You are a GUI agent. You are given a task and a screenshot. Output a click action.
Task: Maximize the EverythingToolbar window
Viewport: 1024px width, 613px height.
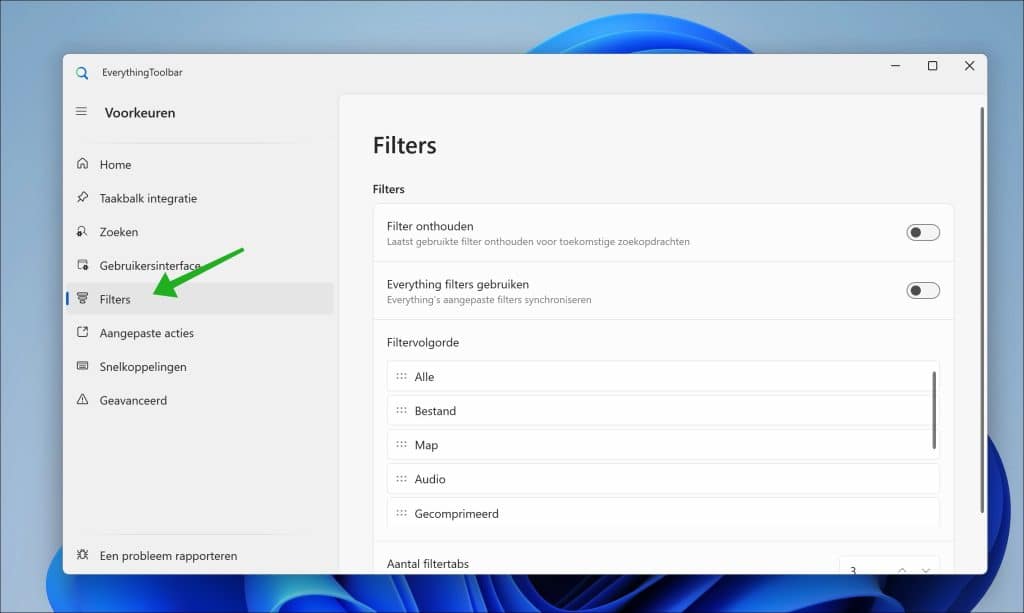933,66
